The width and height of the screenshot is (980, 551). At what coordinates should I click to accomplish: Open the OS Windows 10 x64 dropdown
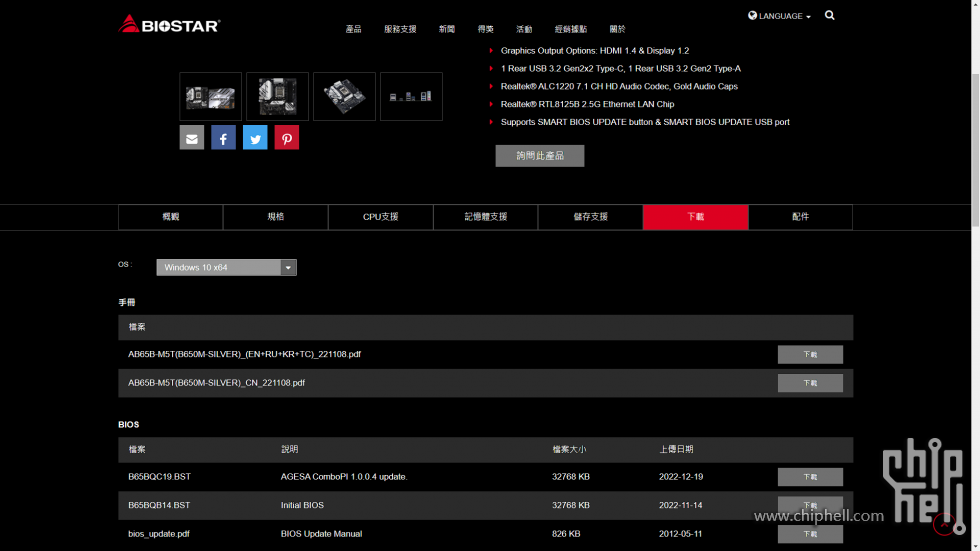pos(226,267)
